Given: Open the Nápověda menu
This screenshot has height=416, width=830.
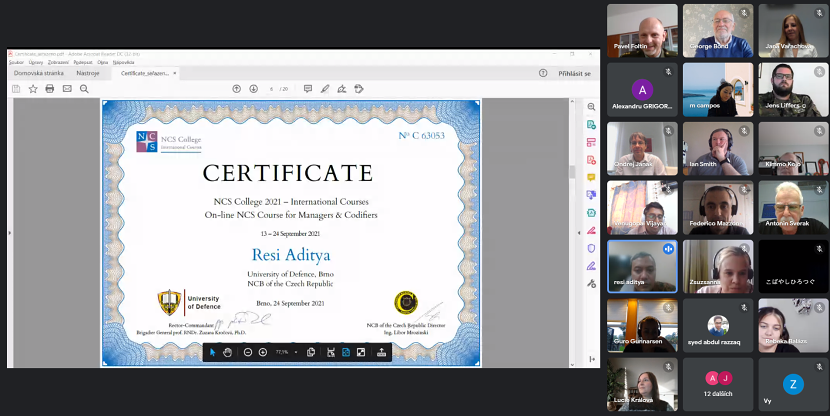Looking at the screenshot, I should (123, 62).
